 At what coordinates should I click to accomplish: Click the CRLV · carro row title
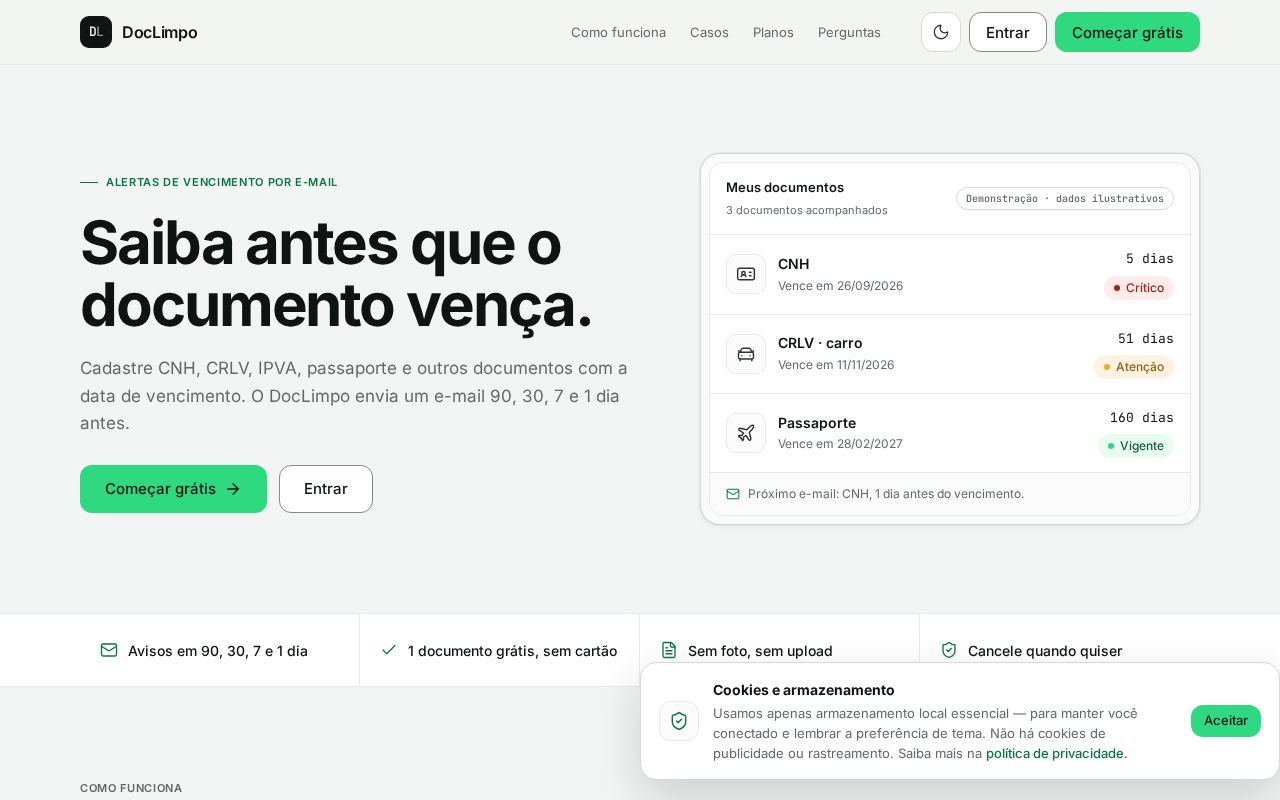(820, 343)
